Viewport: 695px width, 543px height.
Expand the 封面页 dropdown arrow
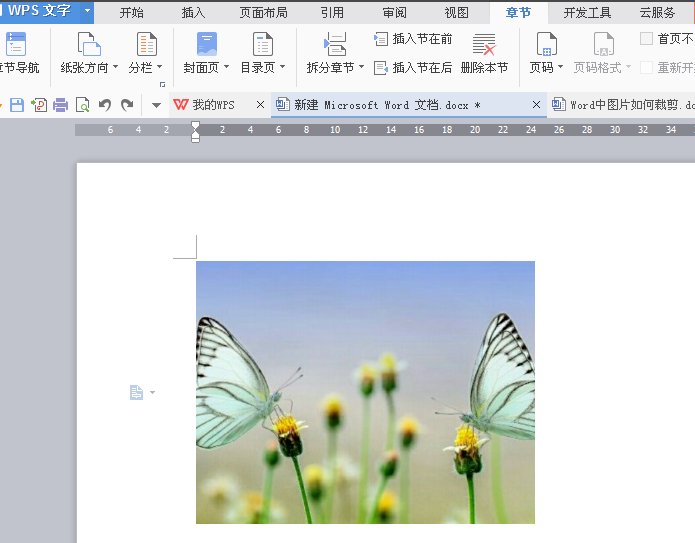pos(226,67)
